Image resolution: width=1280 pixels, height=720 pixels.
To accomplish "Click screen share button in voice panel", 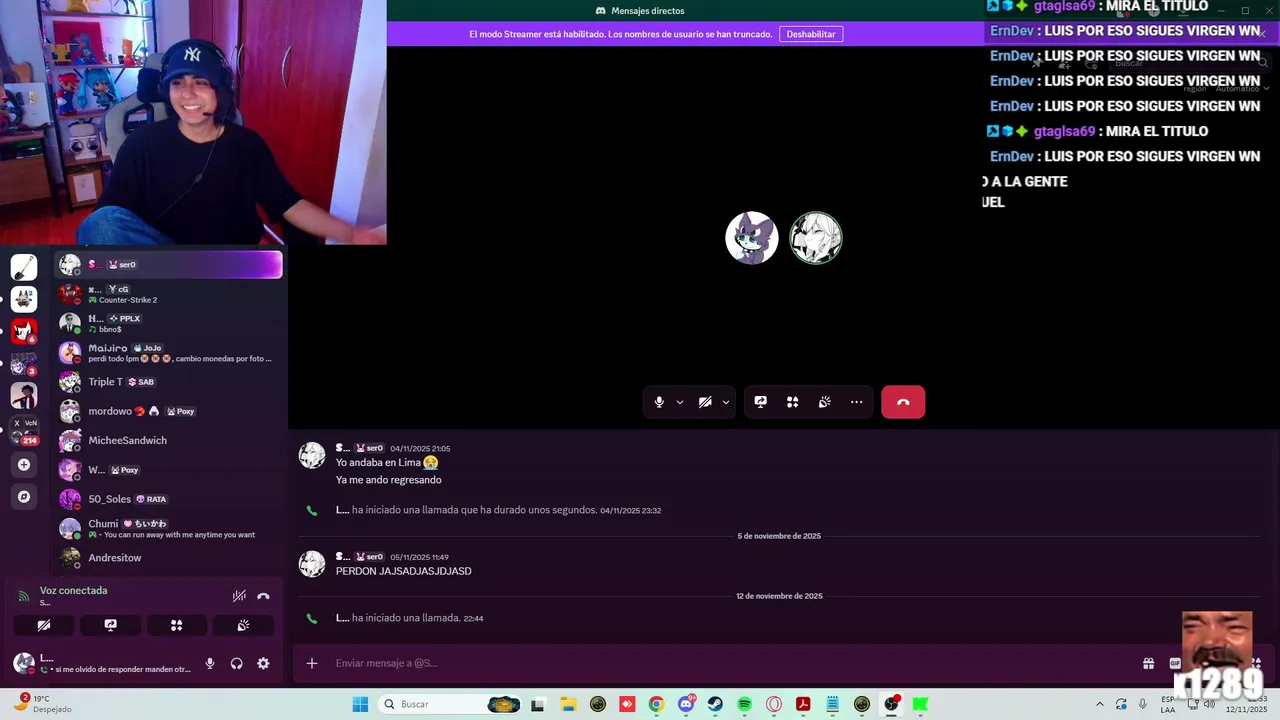I will pos(110,625).
